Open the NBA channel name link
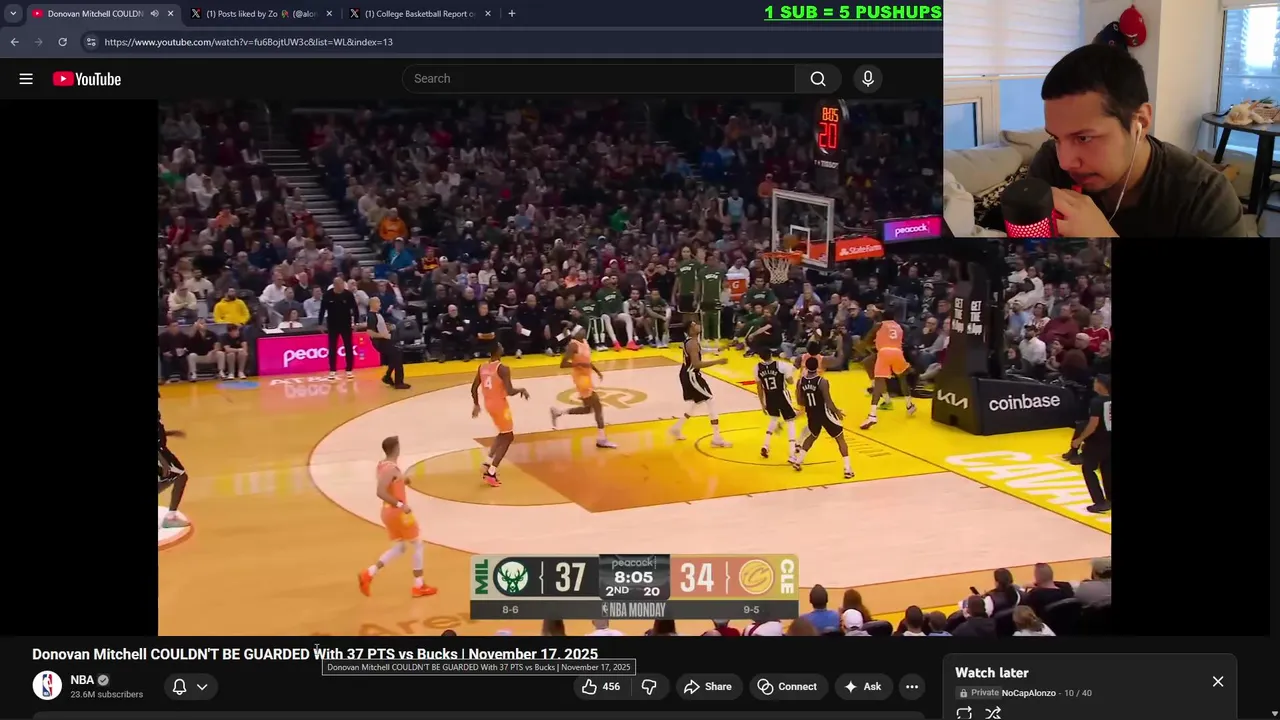 click(x=82, y=680)
